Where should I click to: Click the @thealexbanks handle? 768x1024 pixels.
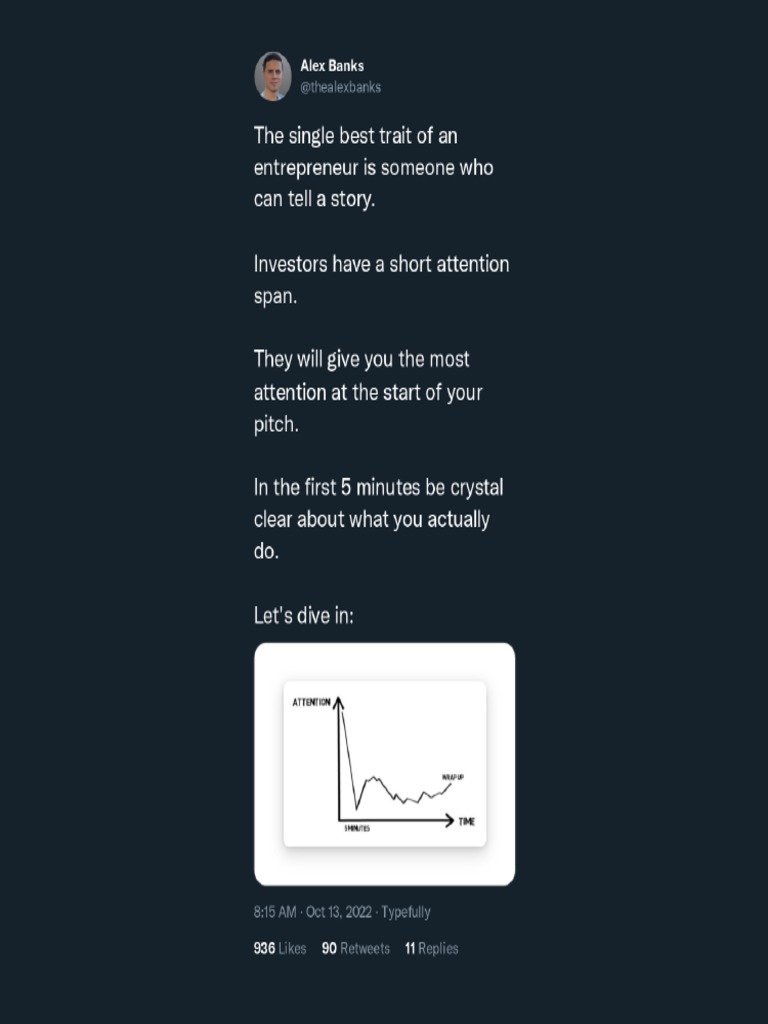coord(340,87)
